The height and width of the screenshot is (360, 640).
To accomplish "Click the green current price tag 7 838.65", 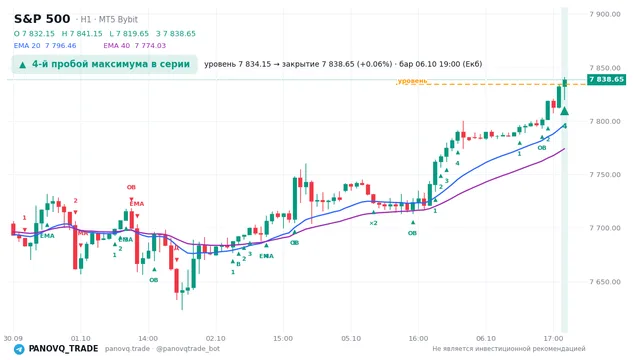I will pyautogui.click(x=606, y=79).
